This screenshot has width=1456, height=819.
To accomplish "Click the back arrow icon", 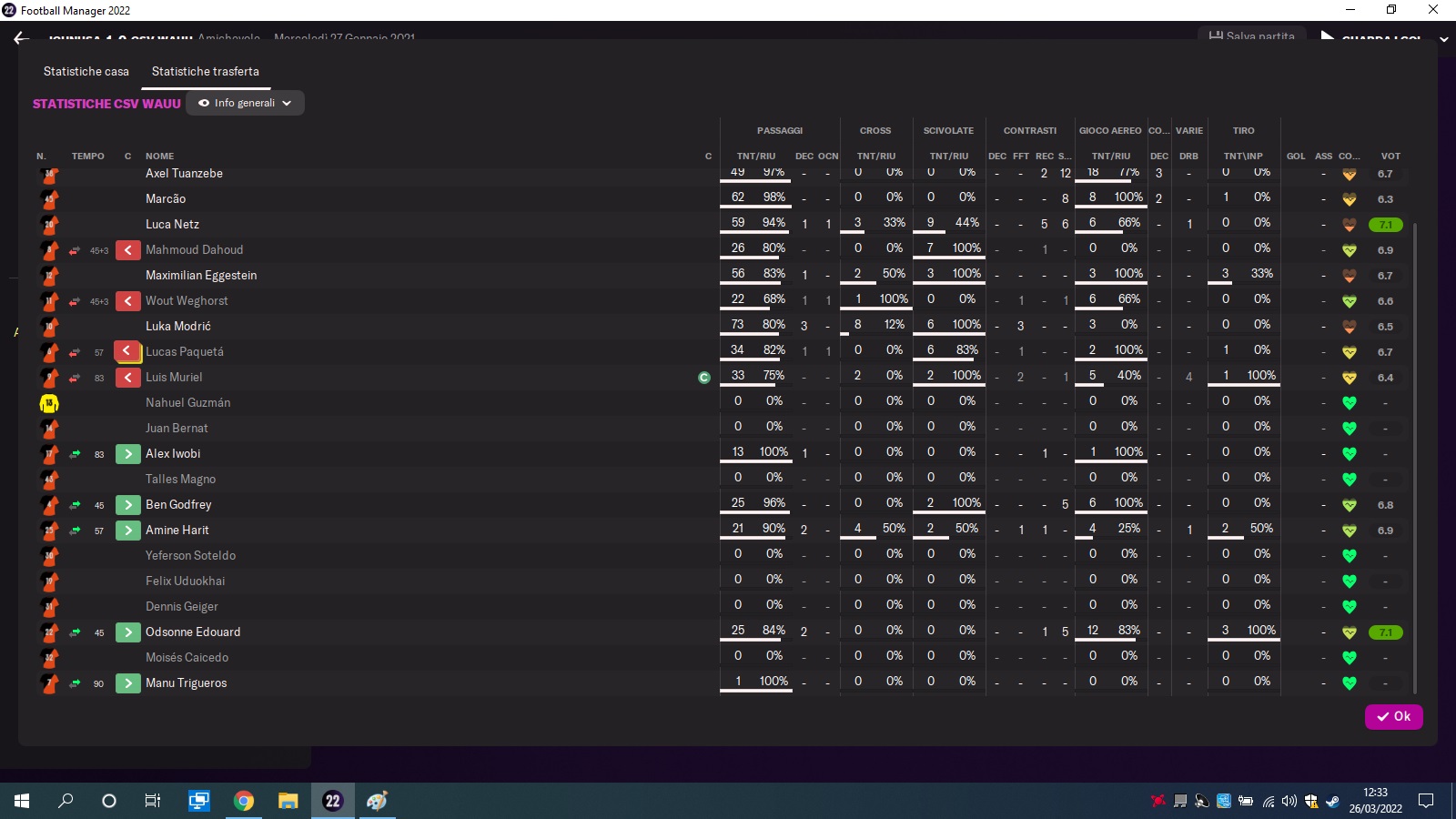I will click(22, 38).
